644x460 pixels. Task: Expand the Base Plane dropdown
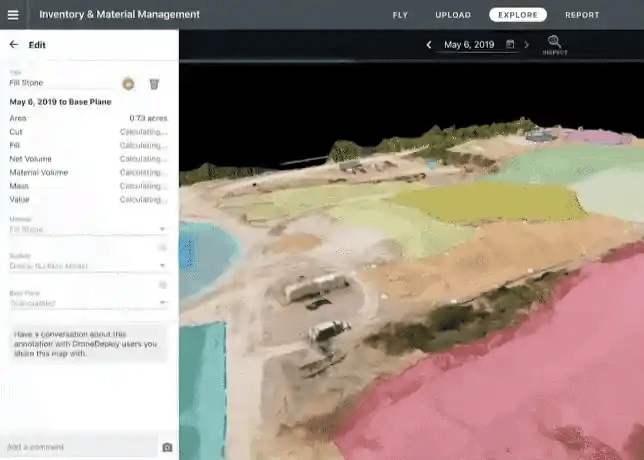pos(162,303)
